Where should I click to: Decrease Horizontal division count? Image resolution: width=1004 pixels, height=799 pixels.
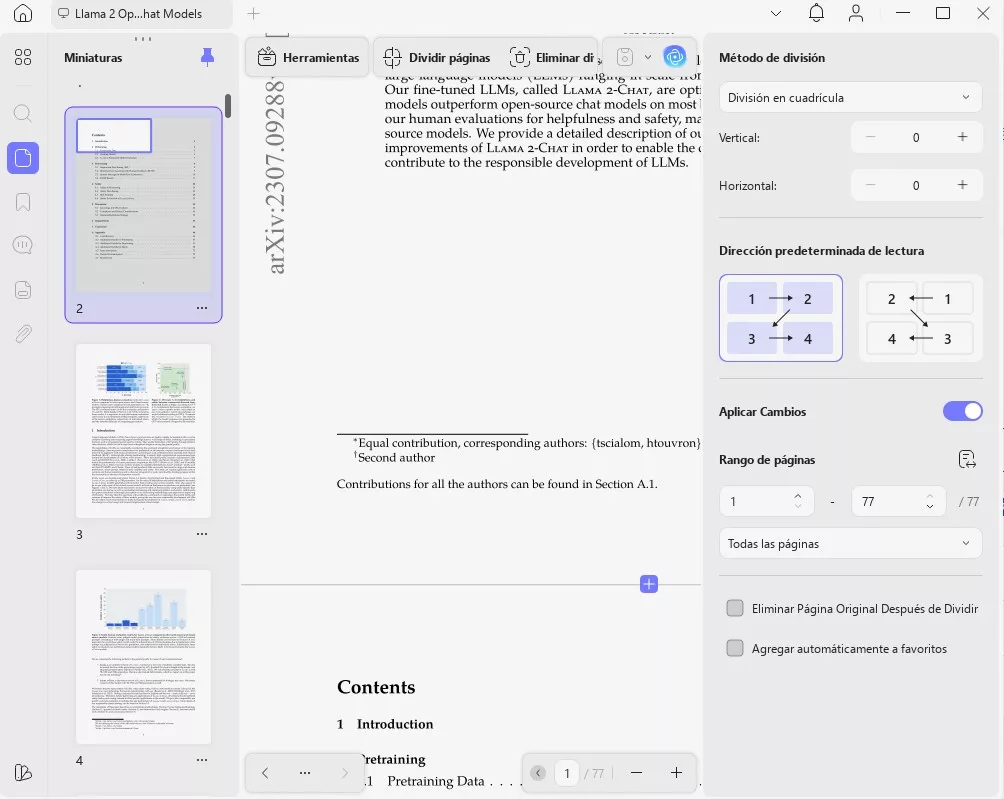click(x=870, y=185)
